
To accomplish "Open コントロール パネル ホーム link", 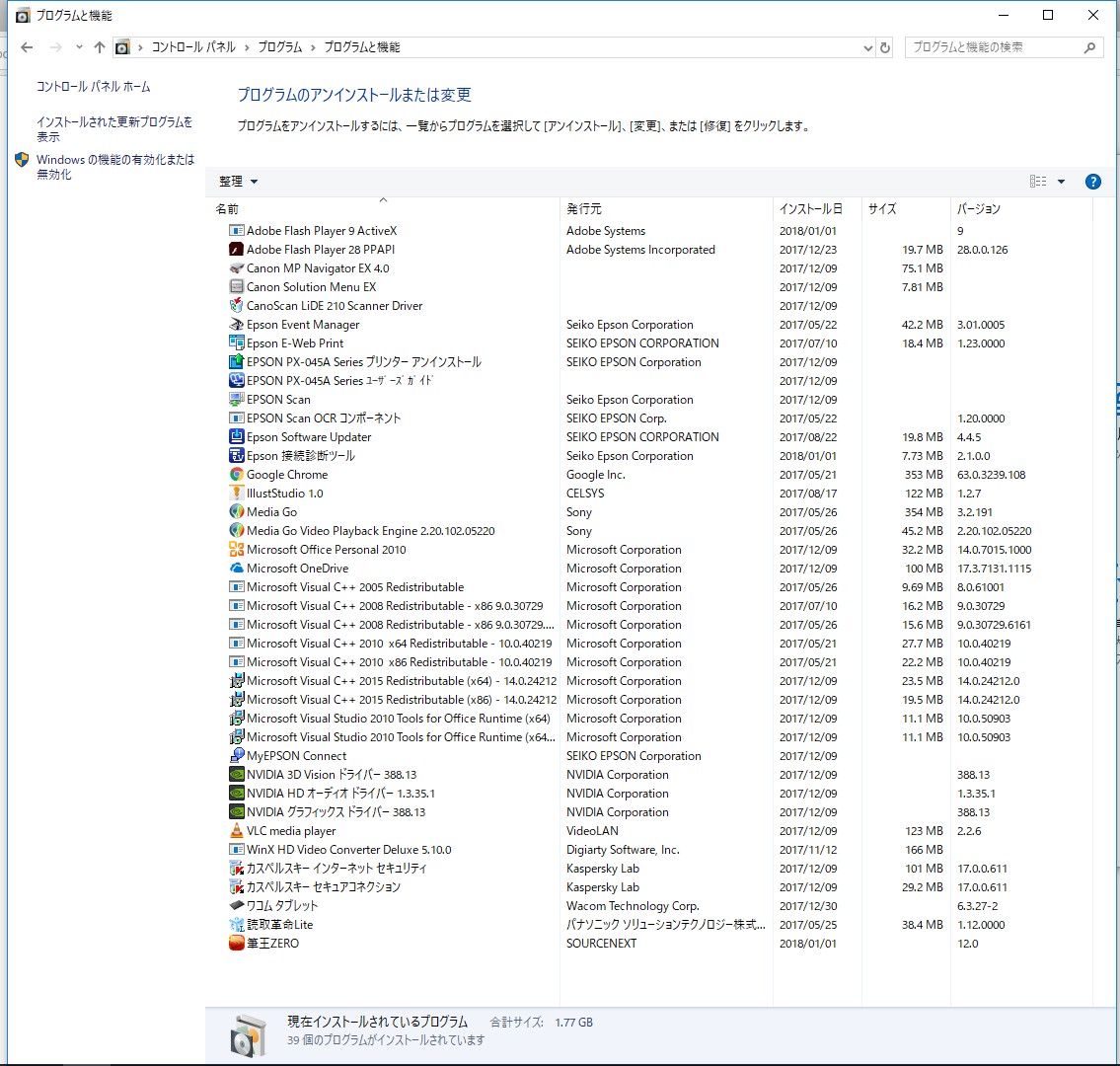I will (94, 87).
